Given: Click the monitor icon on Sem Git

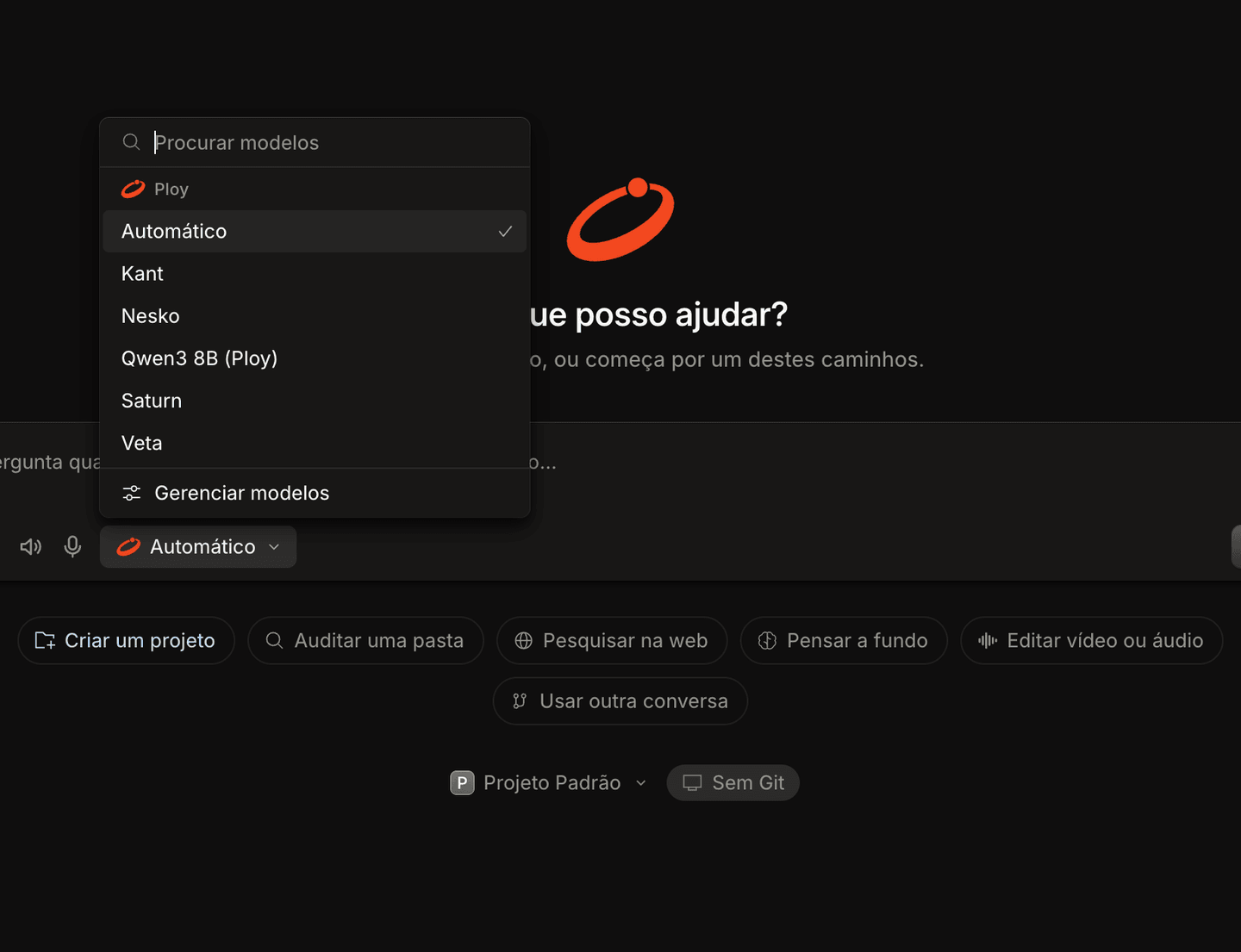Looking at the screenshot, I should pyautogui.click(x=692, y=782).
